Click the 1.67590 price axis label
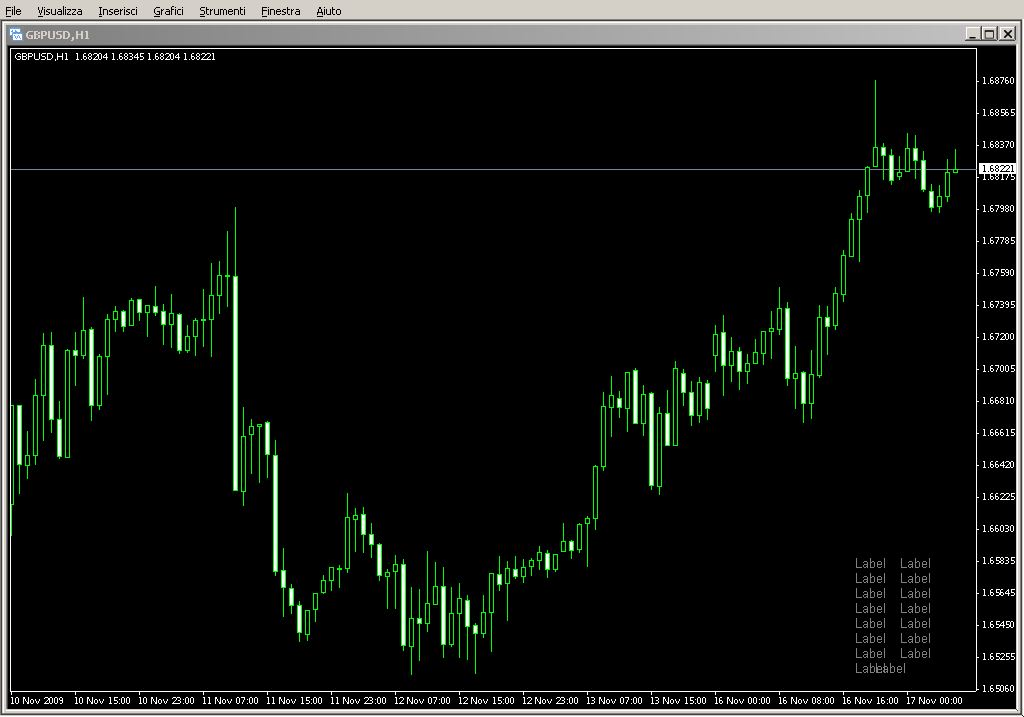Viewport: 1024px width, 717px height. point(999,273)
